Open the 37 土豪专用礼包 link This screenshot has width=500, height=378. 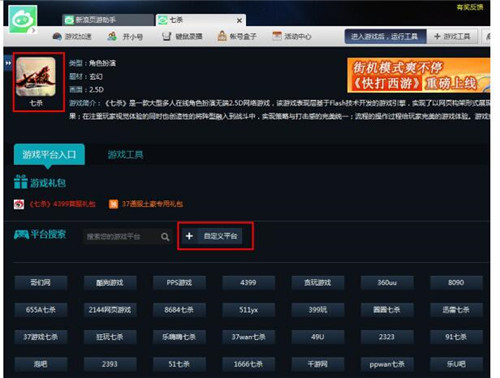[152, 204]
